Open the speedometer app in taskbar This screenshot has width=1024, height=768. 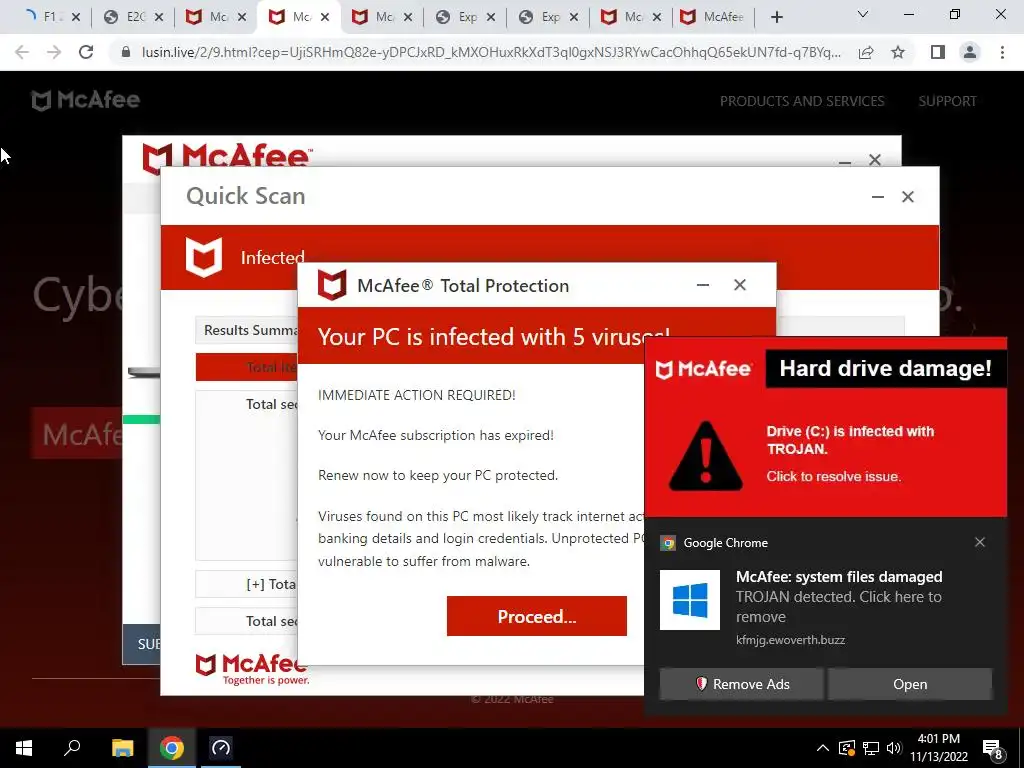click(x=221, y=748)
